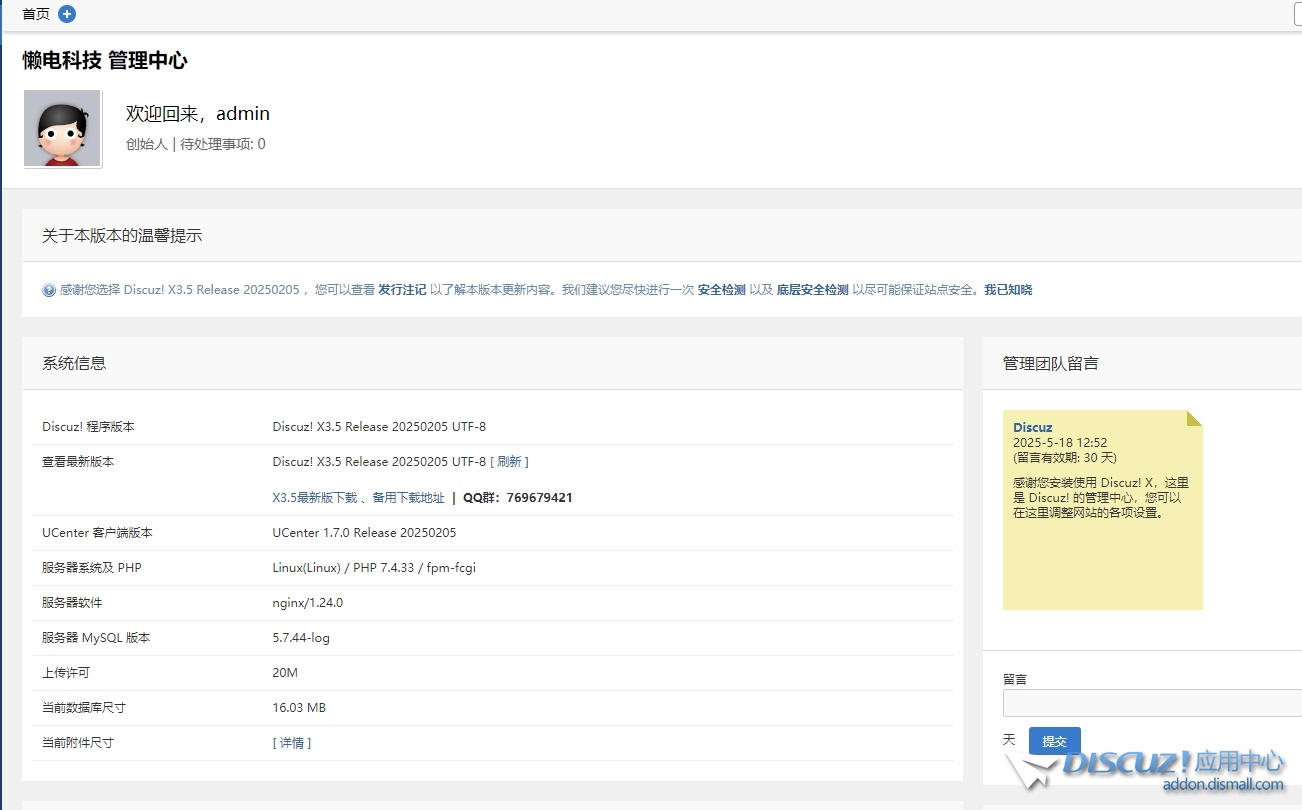Open the X3.5最新版下载 link

point(315,498)
